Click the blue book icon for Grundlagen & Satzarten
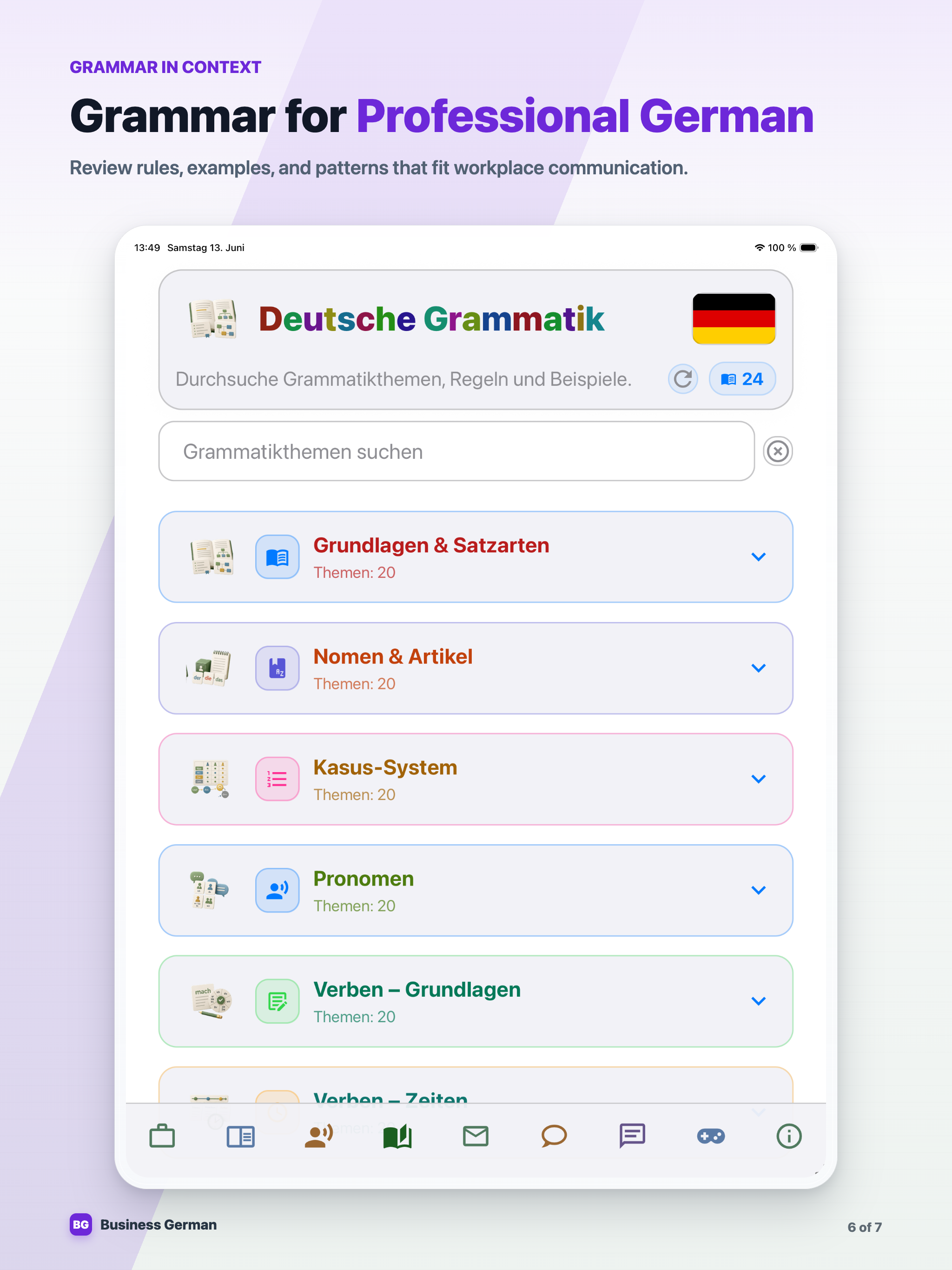The height and width of the screenshot is (1270, 952). (x=278, y=557)
